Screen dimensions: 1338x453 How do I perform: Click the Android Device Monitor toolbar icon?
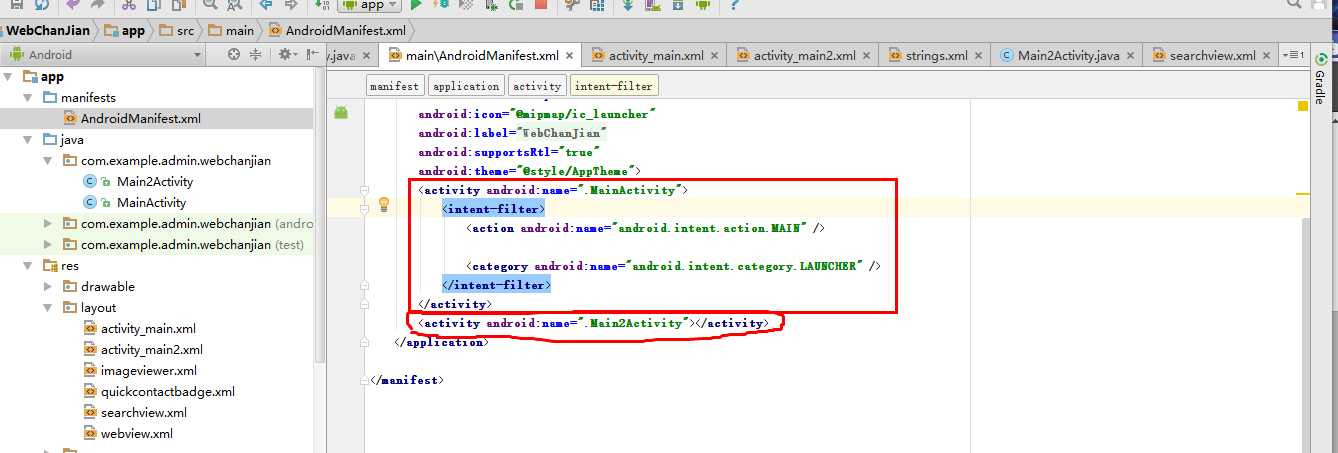pyautogui.click(x=703, y=5)
